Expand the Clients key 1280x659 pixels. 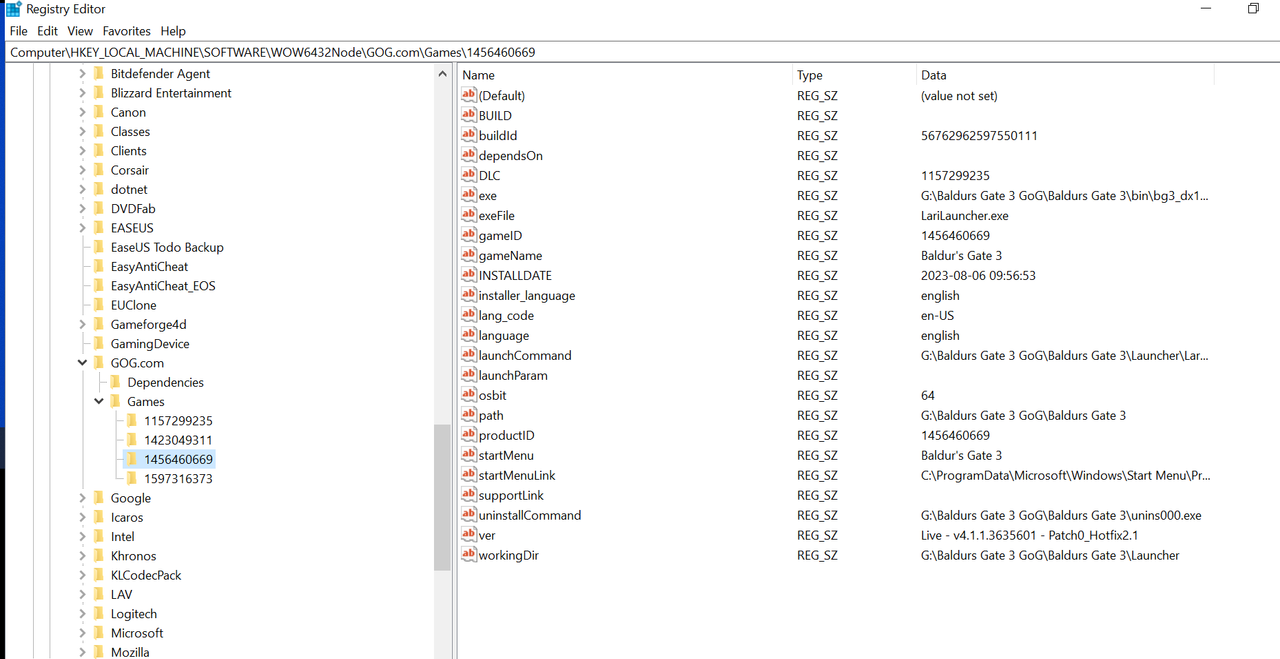click(82, 151)
